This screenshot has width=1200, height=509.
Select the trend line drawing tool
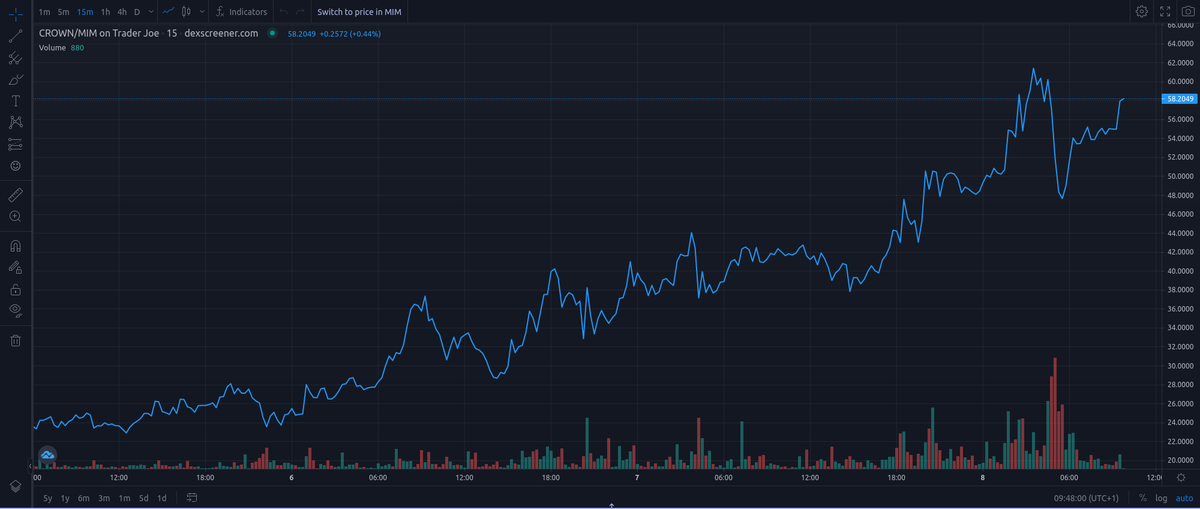[15, 35]
